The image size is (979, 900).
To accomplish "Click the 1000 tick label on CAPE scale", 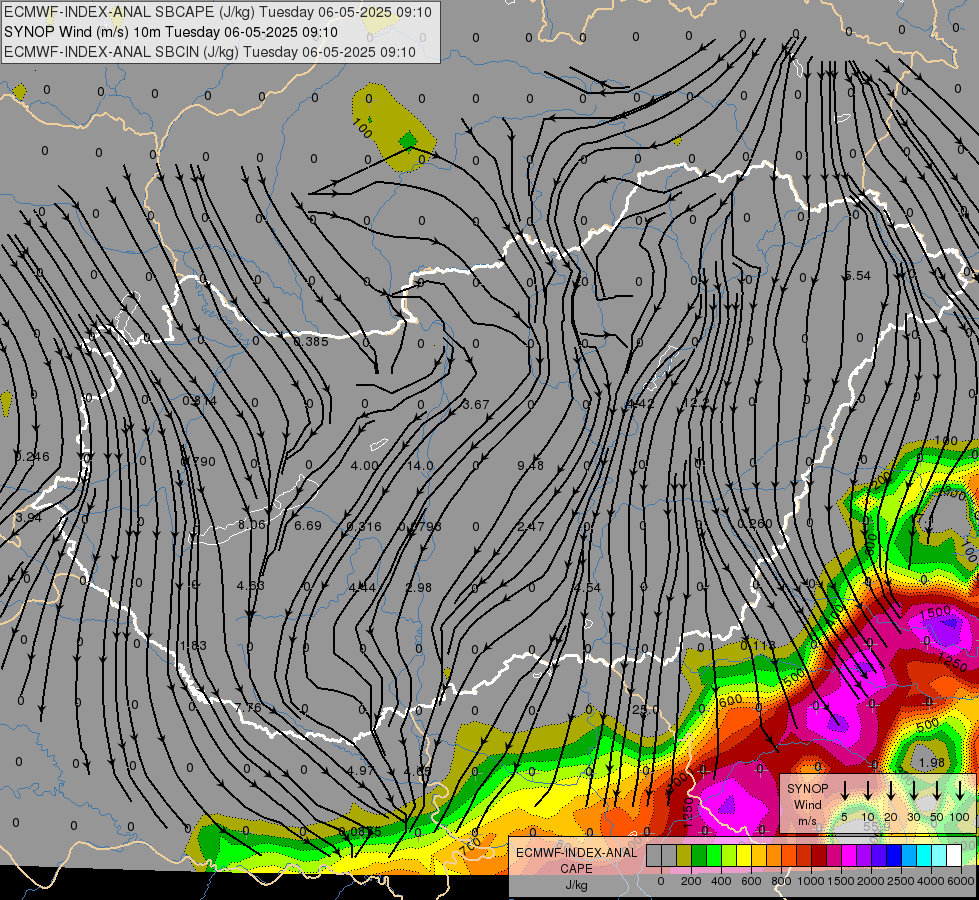I will (811, 881).
